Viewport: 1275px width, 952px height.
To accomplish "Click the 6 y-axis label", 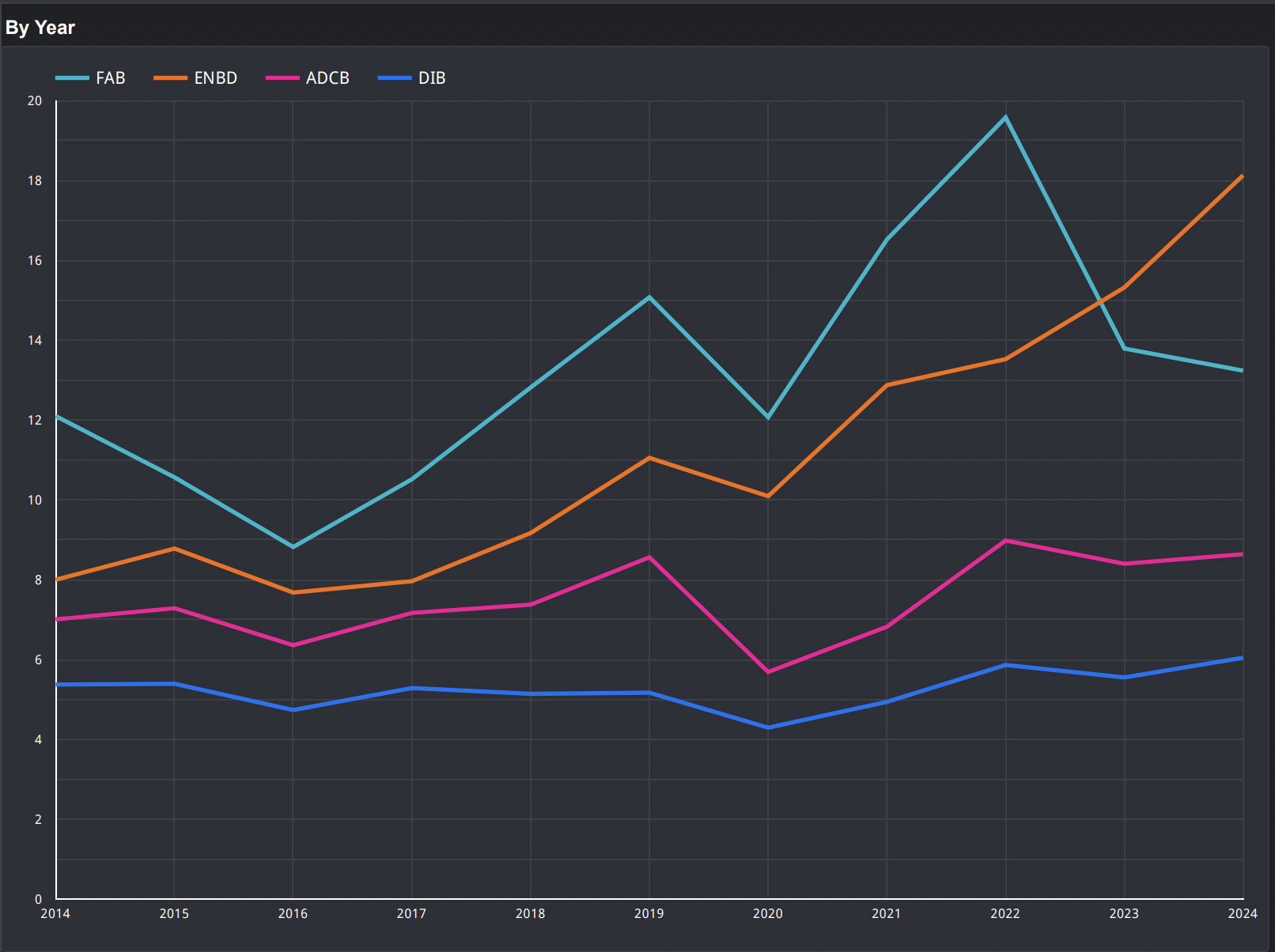I will tap(38, 660).
